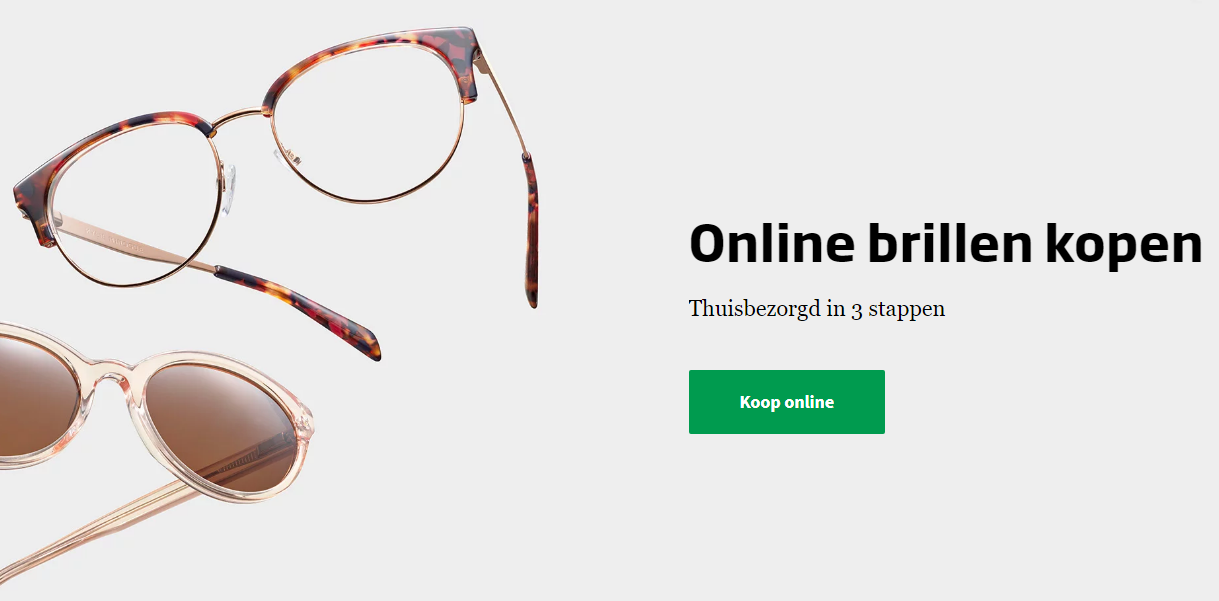Screen dimensions: 1219x601
Task: Click the green Koop online button
Action: point(786,402)
